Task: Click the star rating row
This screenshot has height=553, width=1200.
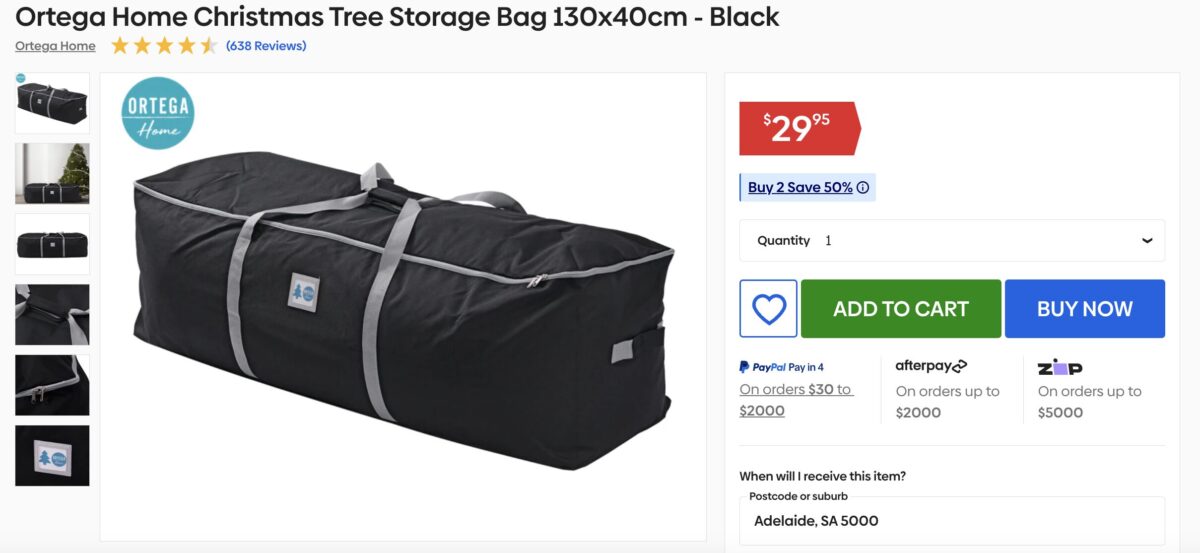Action: [x=164, y=46]
